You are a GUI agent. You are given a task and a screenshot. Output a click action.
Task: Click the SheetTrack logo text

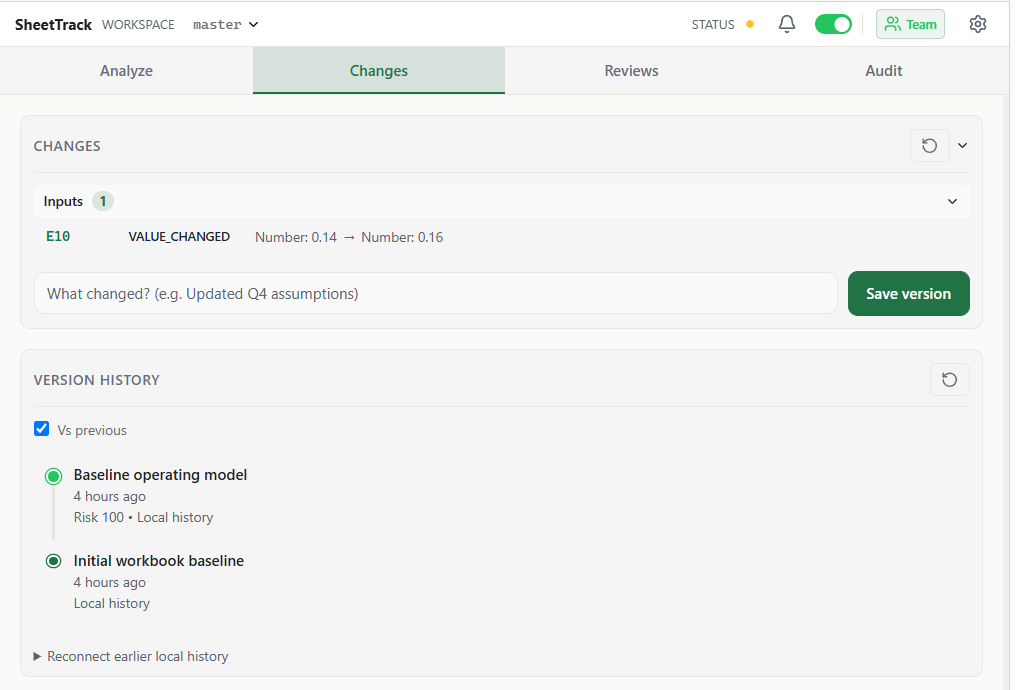tap(53, 25)
